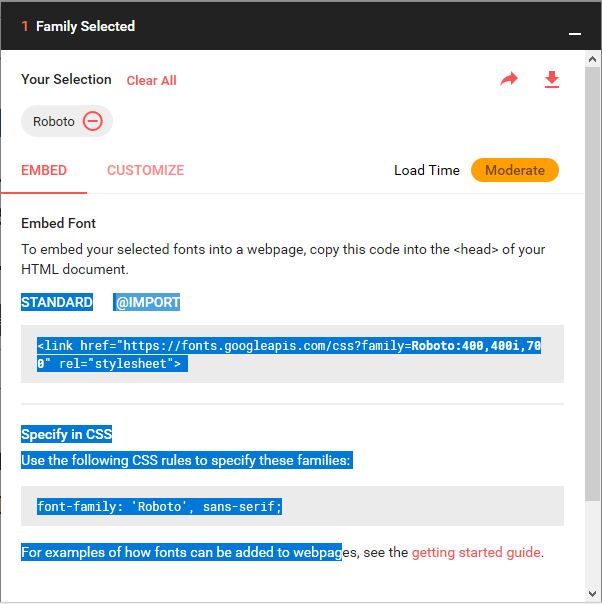This screenshot has height=604, width=602.
Task: Click the Moderate load time badge
Action: pos(515,170)
